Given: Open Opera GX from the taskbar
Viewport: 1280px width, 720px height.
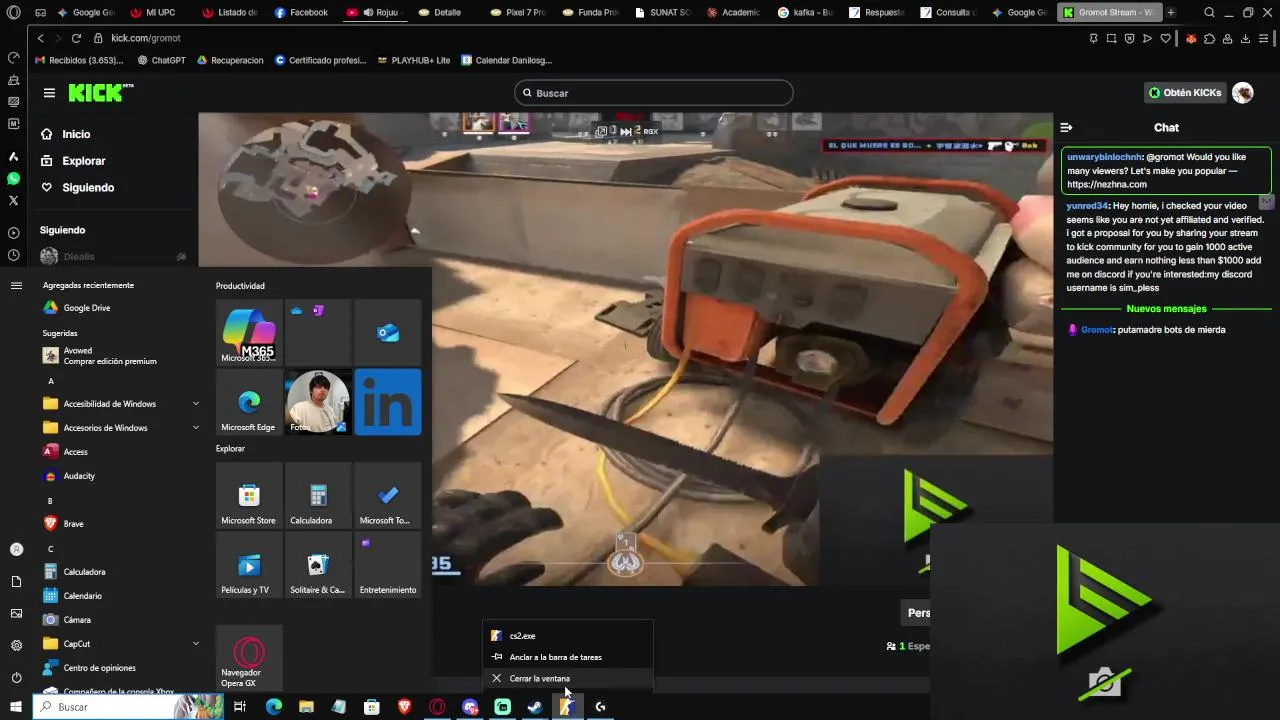Looking at the screenshot, I should pos(437,707).
